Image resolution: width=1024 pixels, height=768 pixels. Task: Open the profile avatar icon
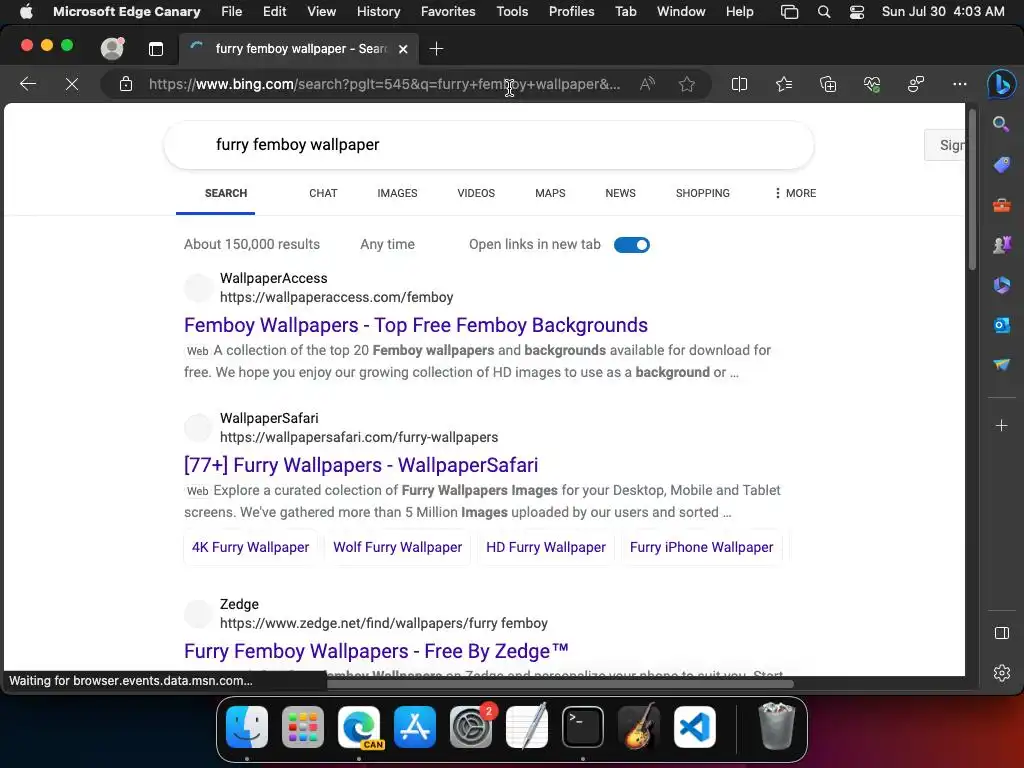click(x=112, y=49)
